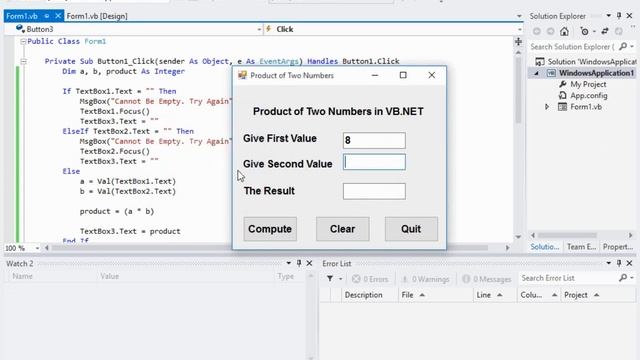Viewport: 640px width, 360px height.
Task: Close the Solution Explorer panel
Action: 629,16
